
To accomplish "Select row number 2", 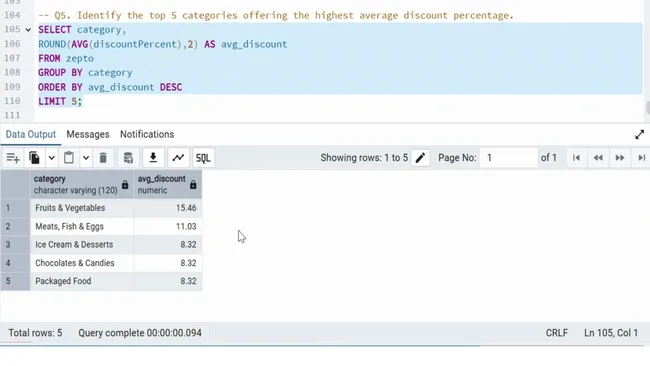I will click(x=15, y=226).
